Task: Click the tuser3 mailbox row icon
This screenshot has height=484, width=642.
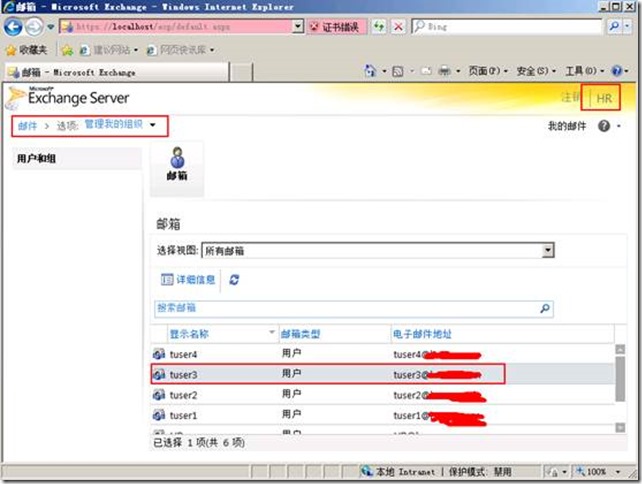Action: tap(159, 374)
